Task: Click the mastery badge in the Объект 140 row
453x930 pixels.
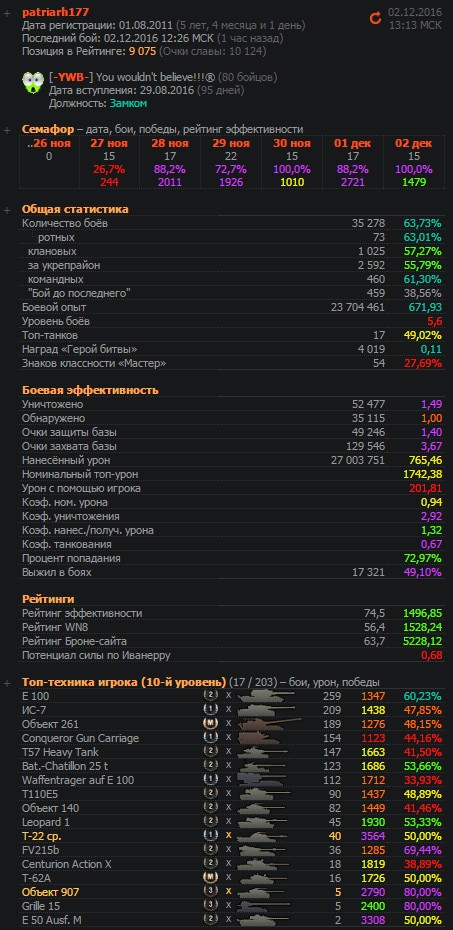Action: (210, 808)
